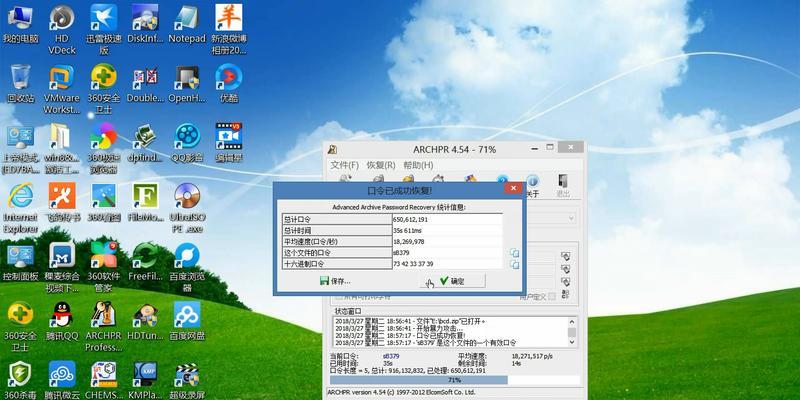Open the dpfind desktop shortcut

pyautogui.click(x=145, y=143)
